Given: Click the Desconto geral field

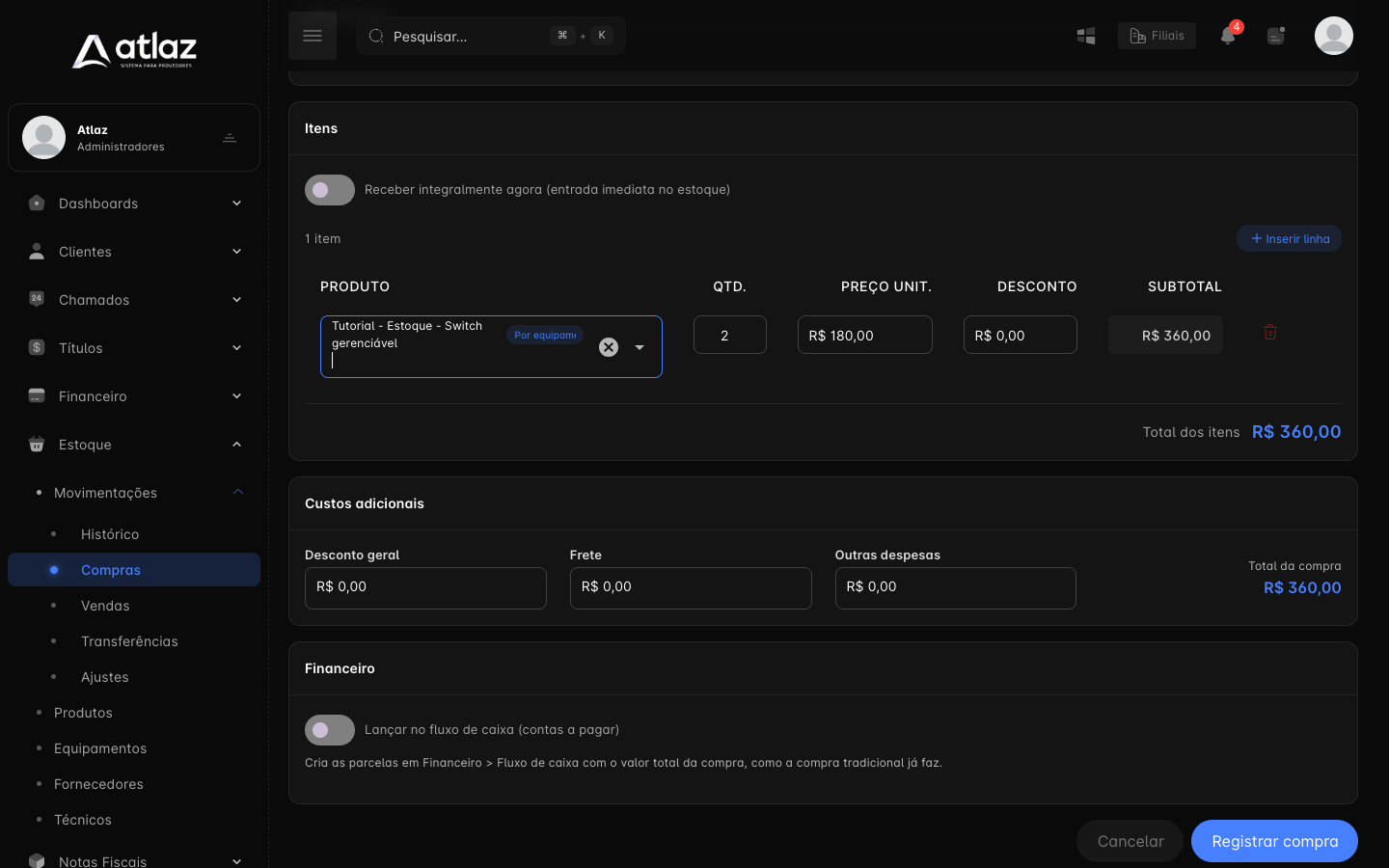Looking at the screenshot, I should (x=425, y=588).
